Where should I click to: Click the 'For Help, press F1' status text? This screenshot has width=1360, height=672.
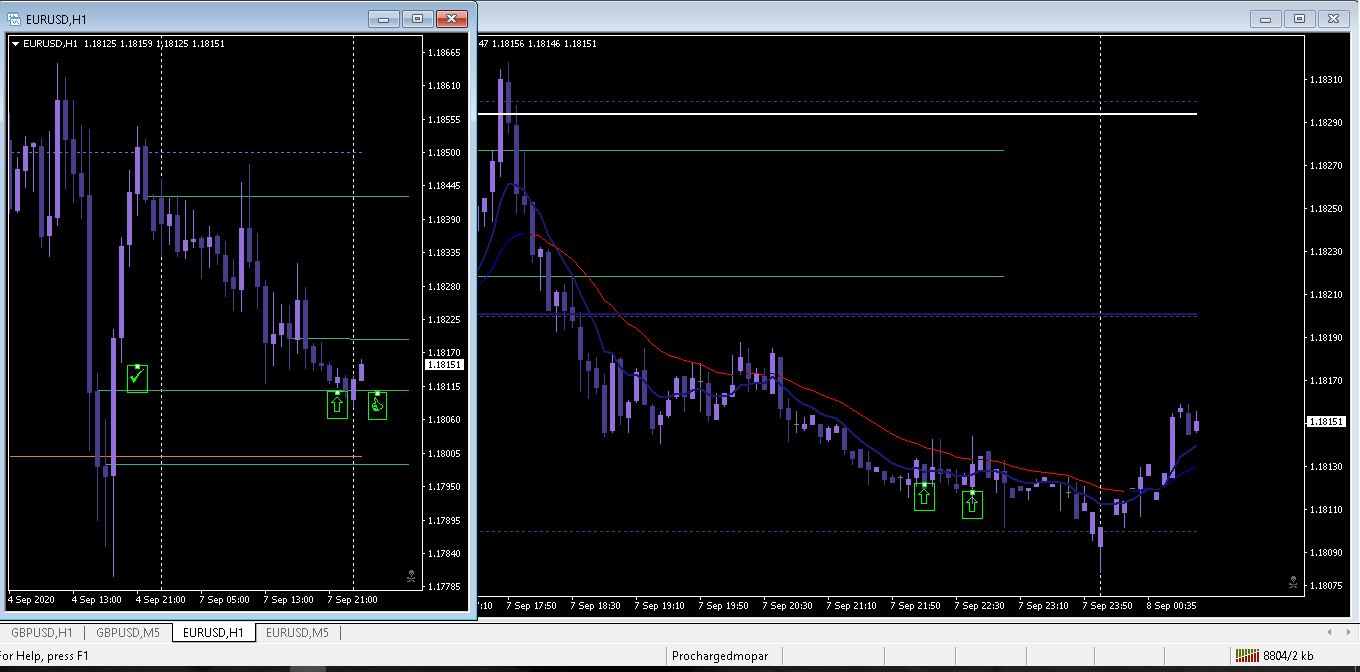tap(45, 656)
